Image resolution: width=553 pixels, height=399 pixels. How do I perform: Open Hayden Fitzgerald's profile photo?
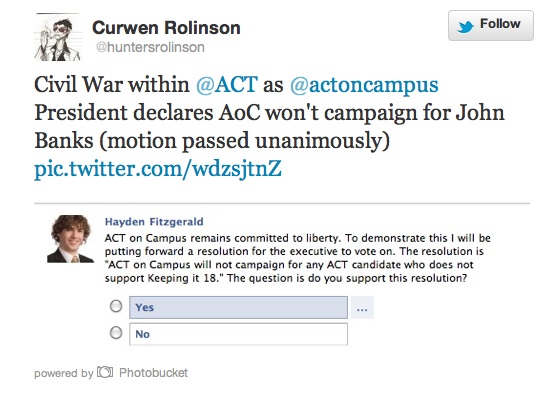click(71, 239)
